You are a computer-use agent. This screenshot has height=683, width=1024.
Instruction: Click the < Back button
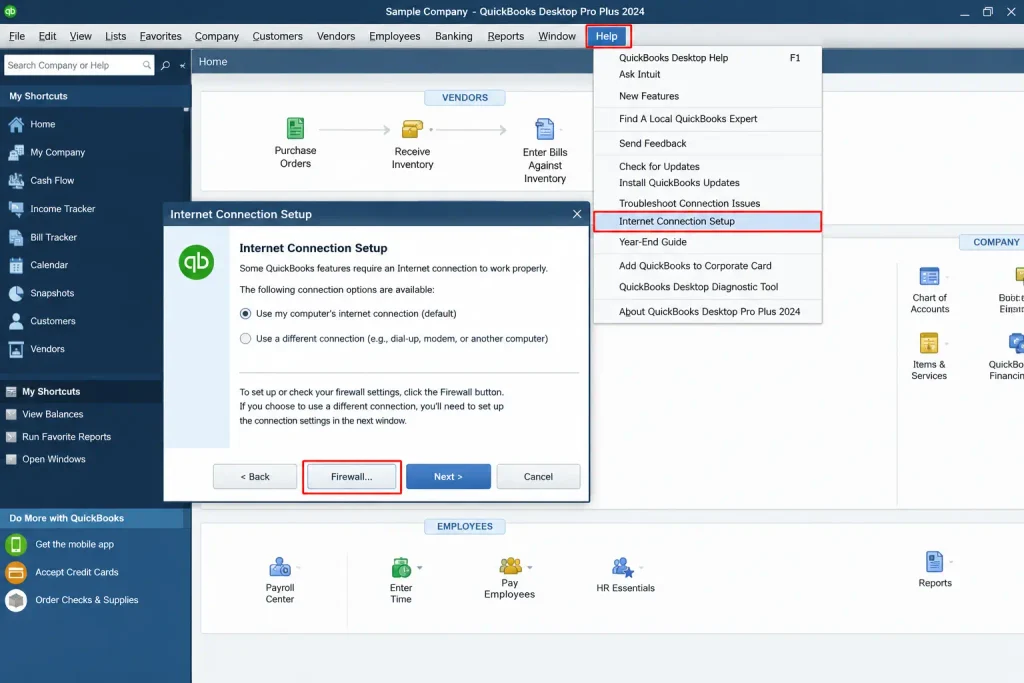(255, 477)
